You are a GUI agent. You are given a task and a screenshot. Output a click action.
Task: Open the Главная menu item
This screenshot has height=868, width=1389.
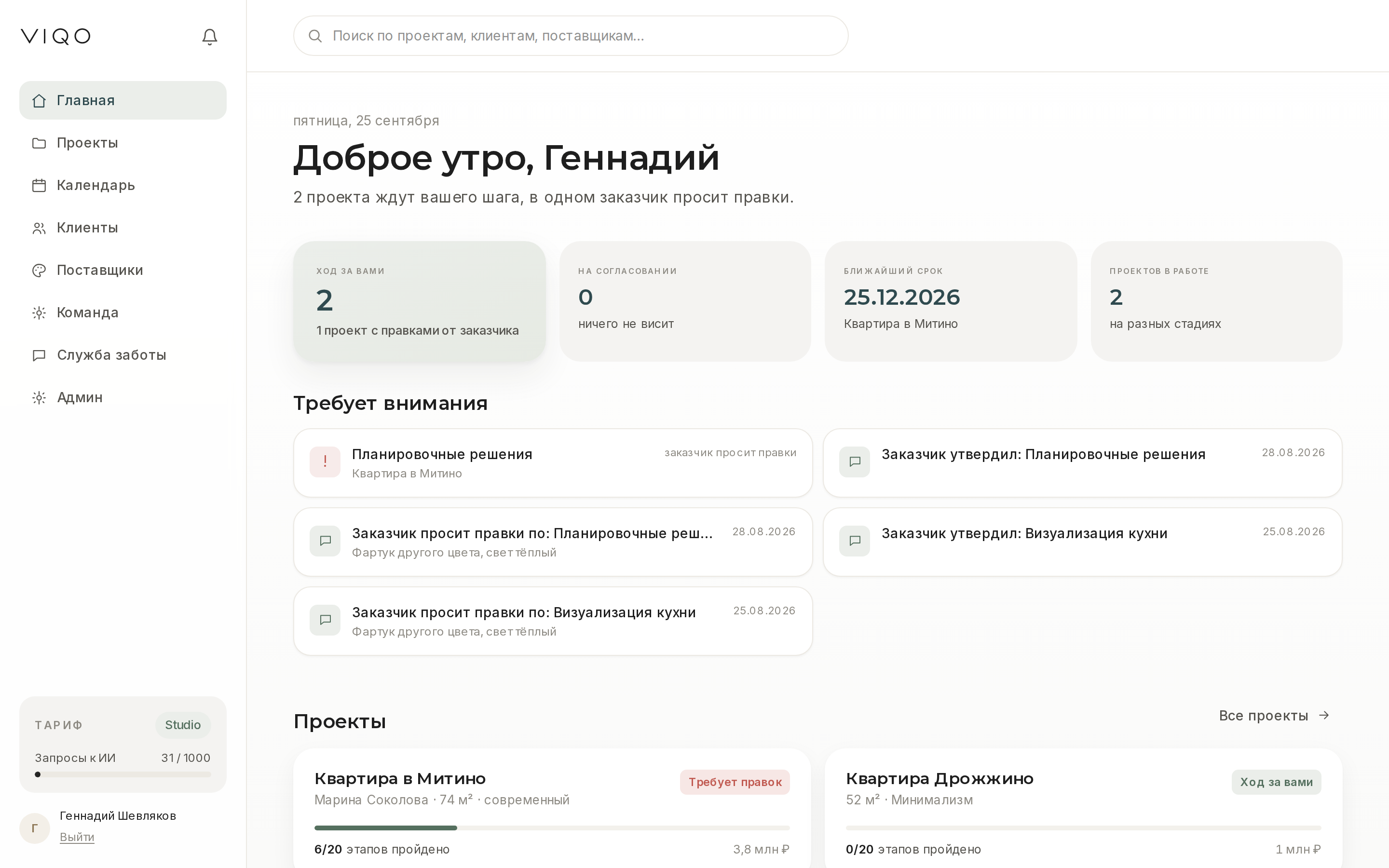click(x=123, y=100)
